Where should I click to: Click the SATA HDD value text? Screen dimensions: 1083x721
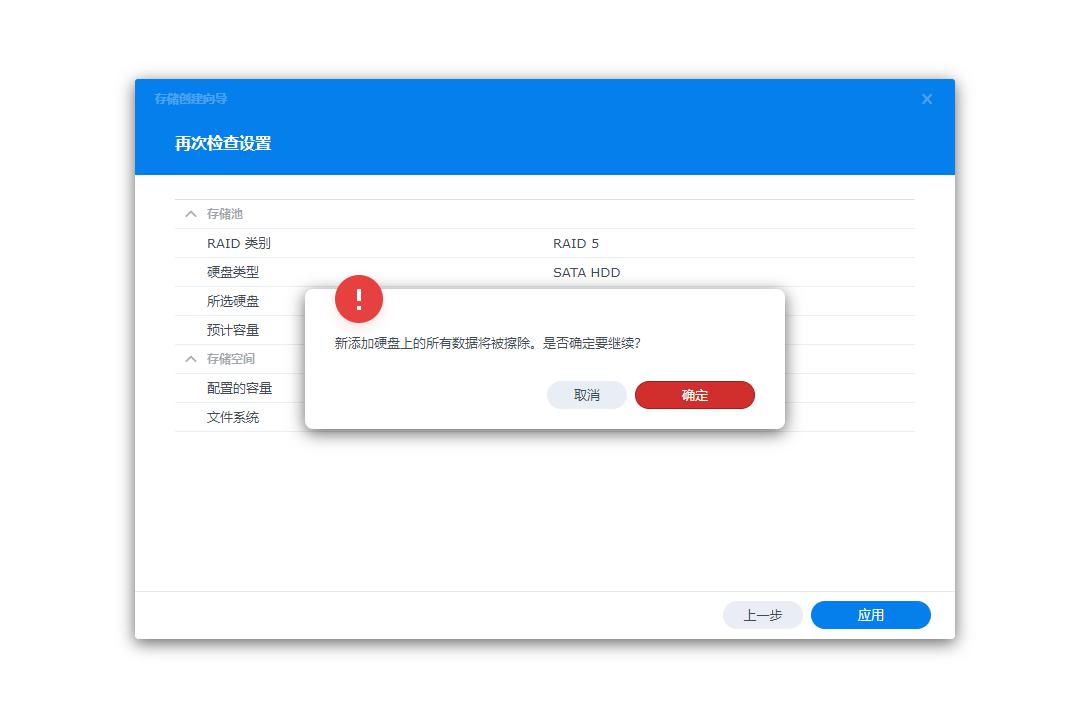pos(586,272)
